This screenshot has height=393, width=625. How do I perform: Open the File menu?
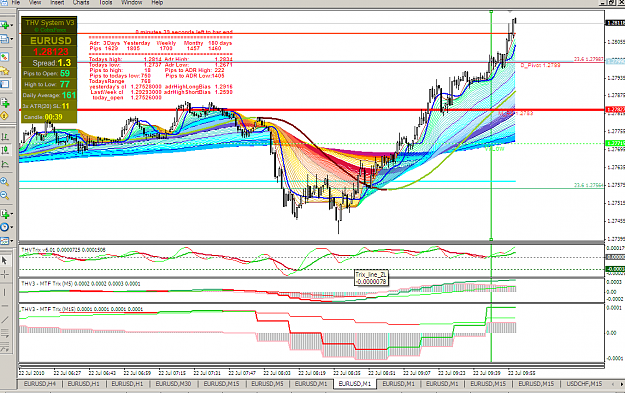tap(16, 2)
